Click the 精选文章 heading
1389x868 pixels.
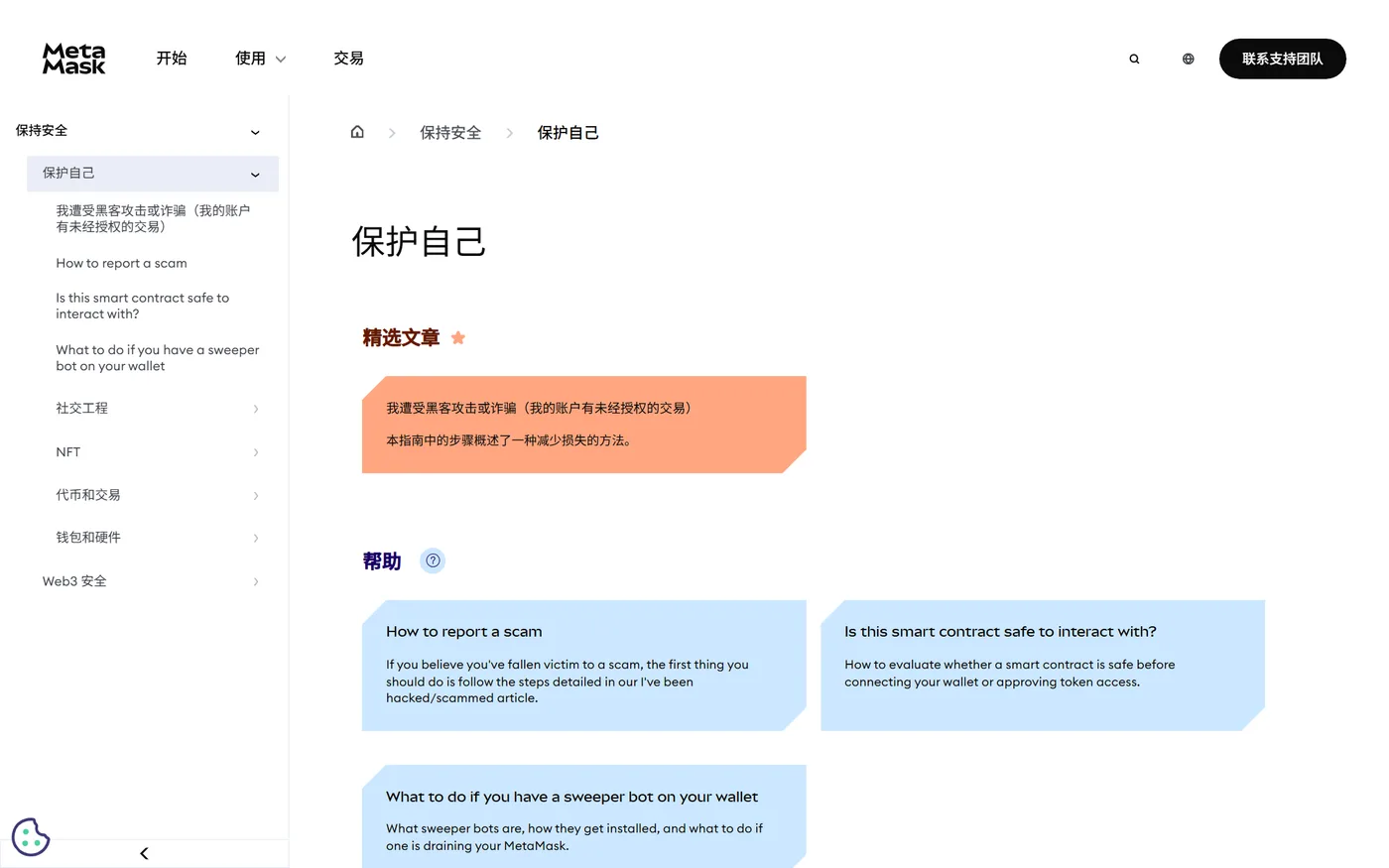pyautogui.click(x=401, y=338)
